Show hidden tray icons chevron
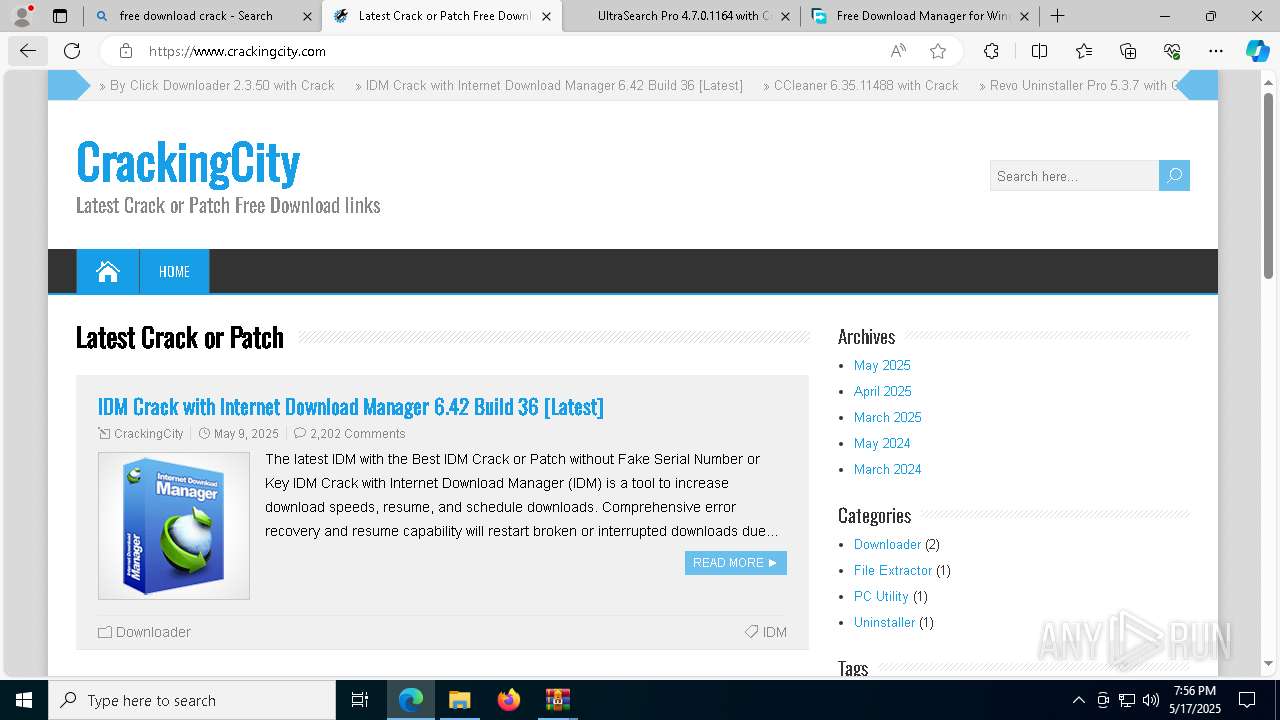 (1078, 700)
